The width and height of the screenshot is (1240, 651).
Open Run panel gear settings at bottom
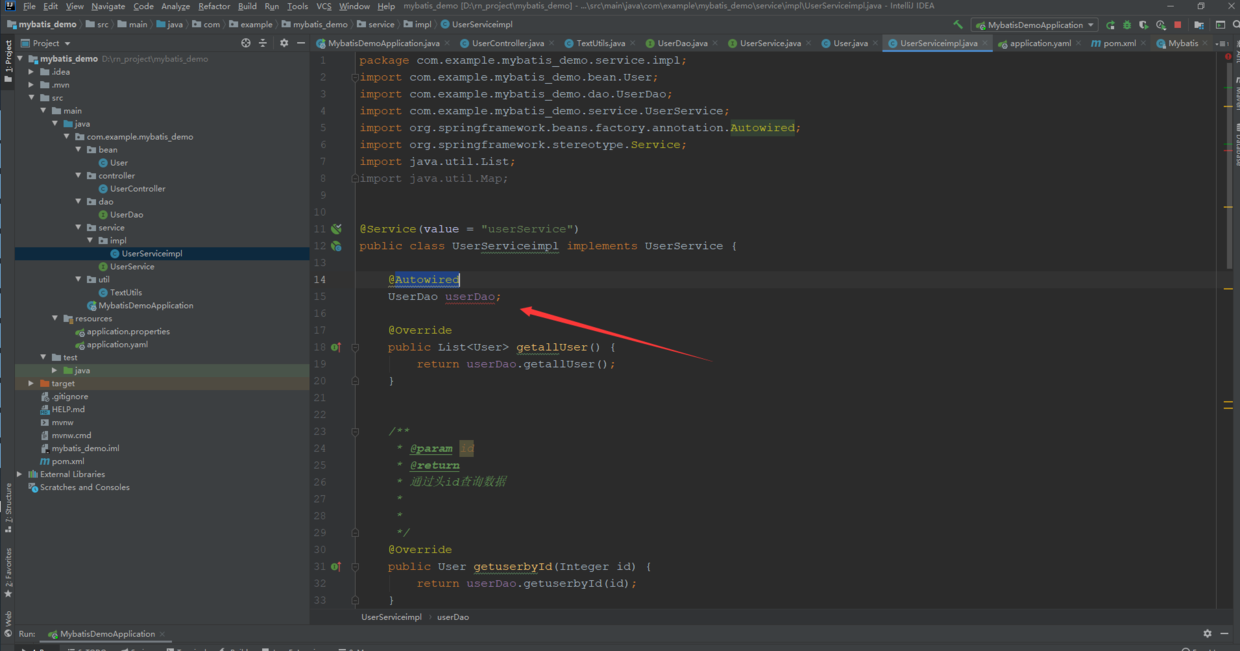[x=1207, y=633]
